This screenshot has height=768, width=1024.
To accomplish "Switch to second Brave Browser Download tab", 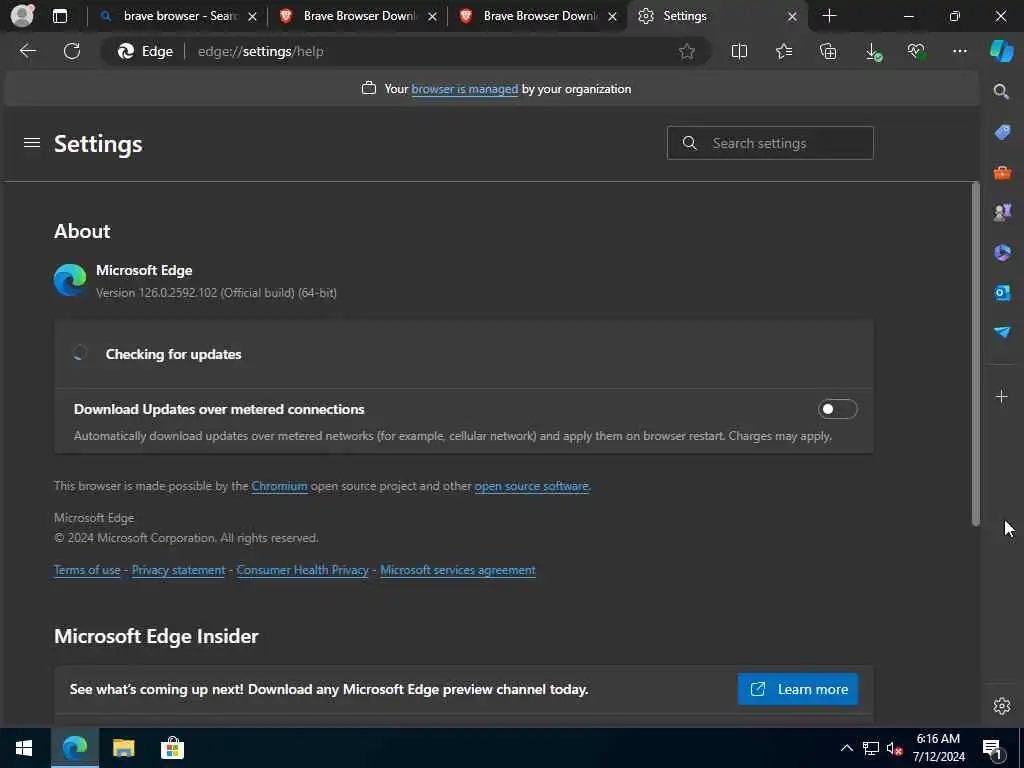I will (x=537, y=16).
